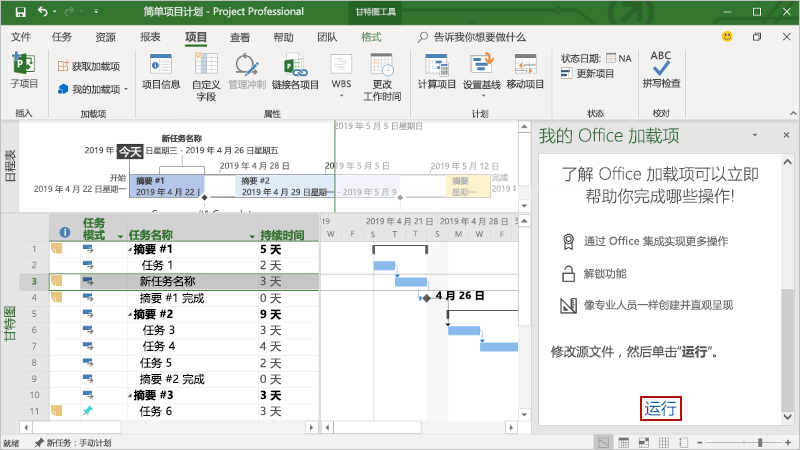
Task: Click the Run (运行) link
Action: point(661,408)
